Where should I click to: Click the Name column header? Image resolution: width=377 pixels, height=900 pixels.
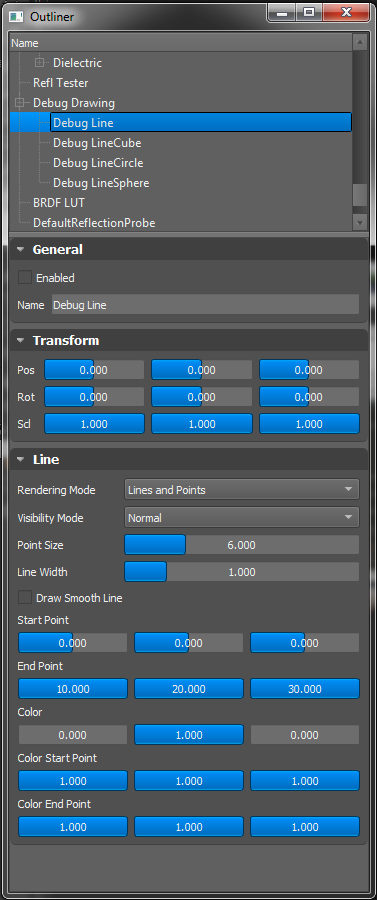(181, 43)
